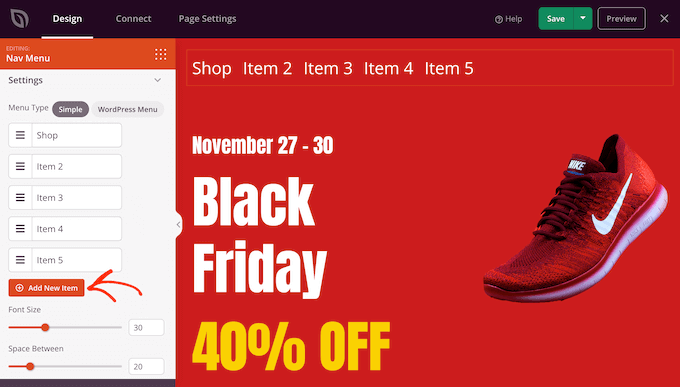Adjust the Font Size slider handle
Viewport: 680px width, 387px height.
45,328
